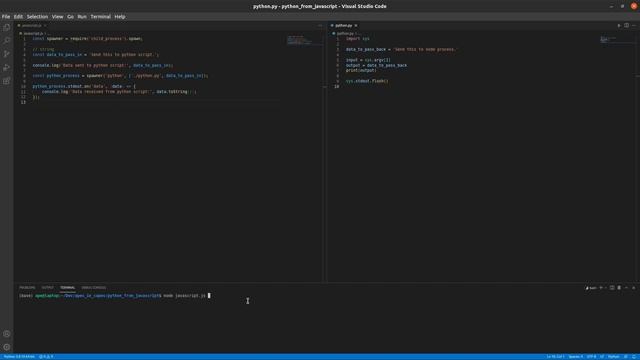Switch to the Debug Console panel tab
This screenshot has height=360, width=640.
click(93, 288)
